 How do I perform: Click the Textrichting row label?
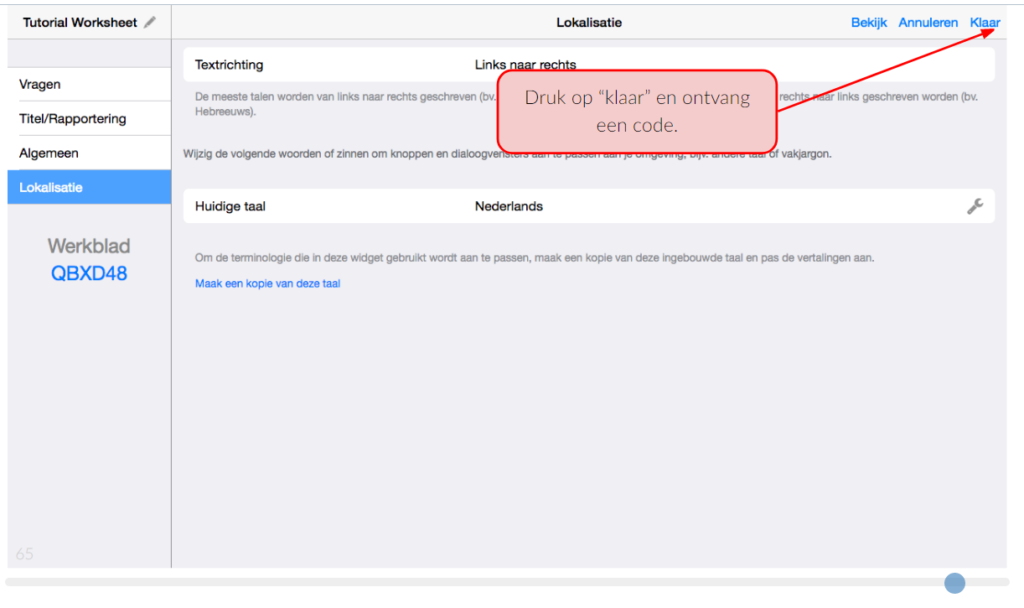click(229, 65)
